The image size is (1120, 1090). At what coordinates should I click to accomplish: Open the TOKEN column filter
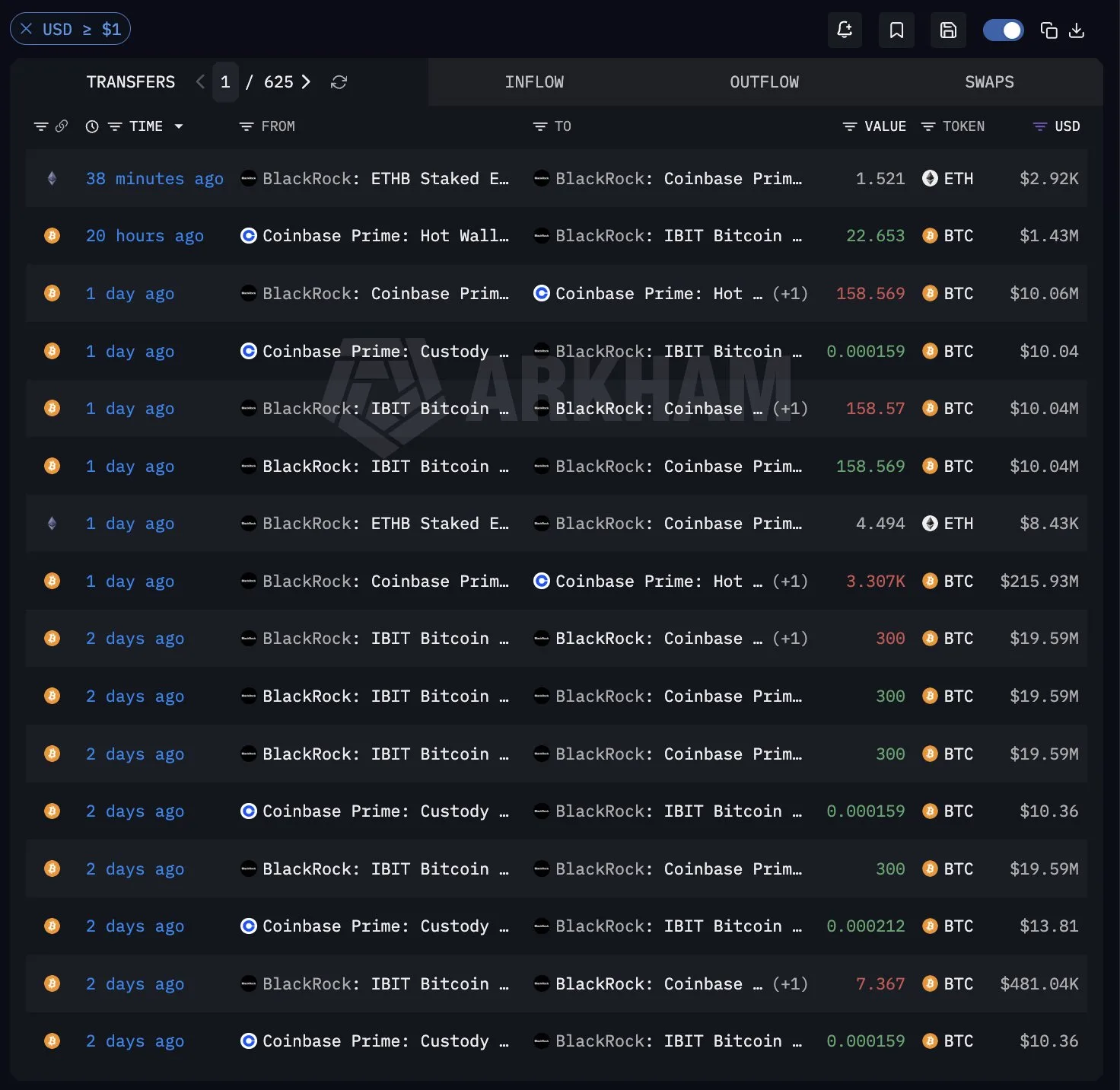point(928,126)
